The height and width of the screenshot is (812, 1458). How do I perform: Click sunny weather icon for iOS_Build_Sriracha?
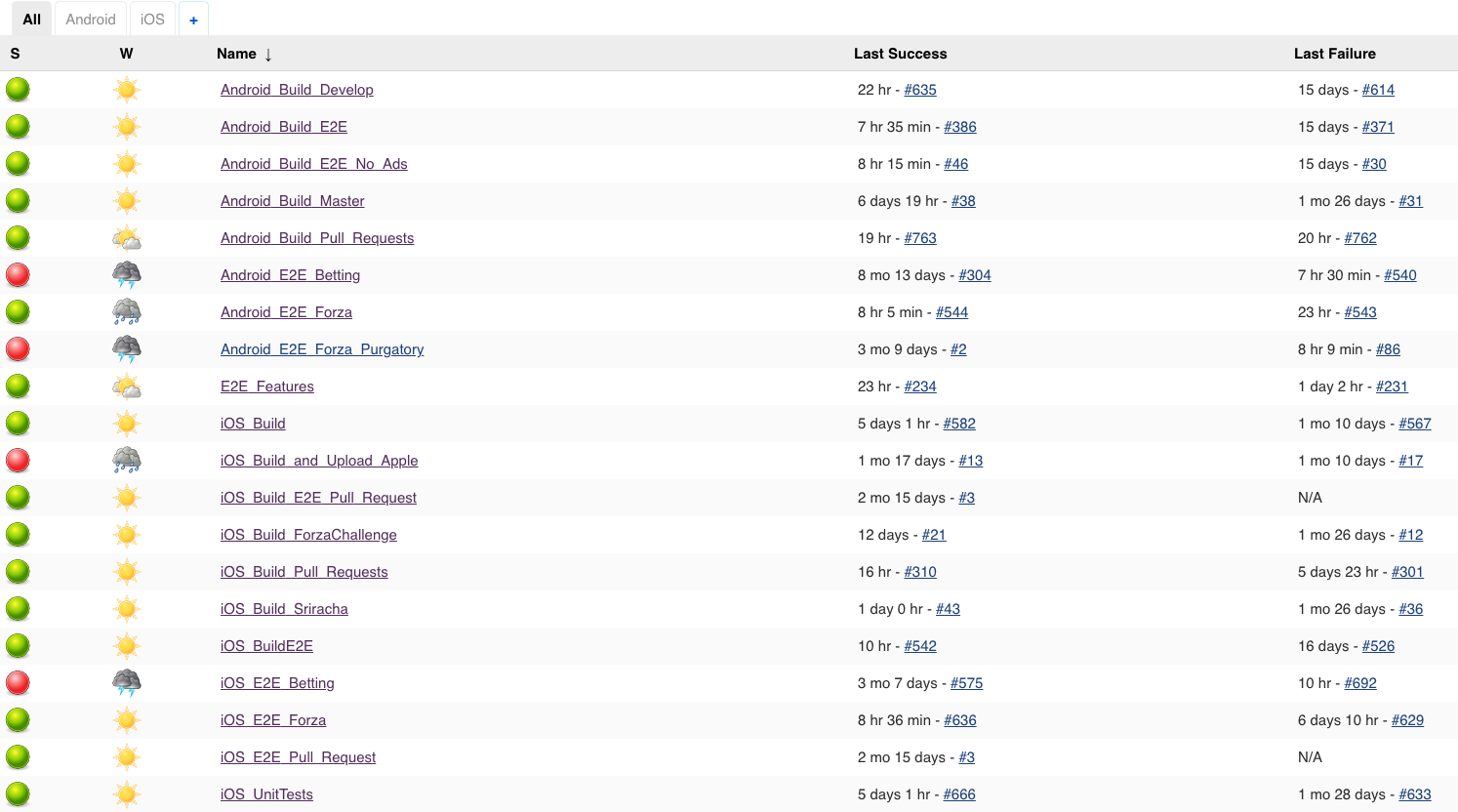[126, 609]
